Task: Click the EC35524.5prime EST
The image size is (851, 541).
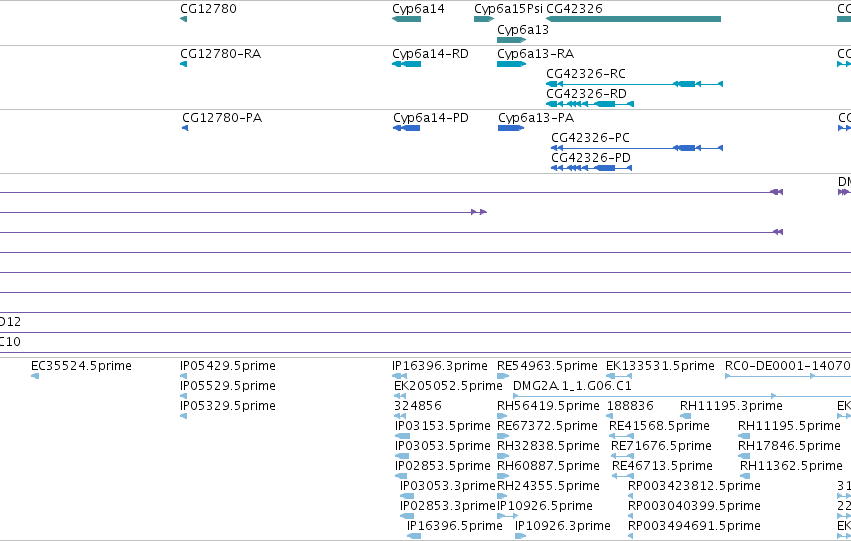Action: click(x=35, y=376)
